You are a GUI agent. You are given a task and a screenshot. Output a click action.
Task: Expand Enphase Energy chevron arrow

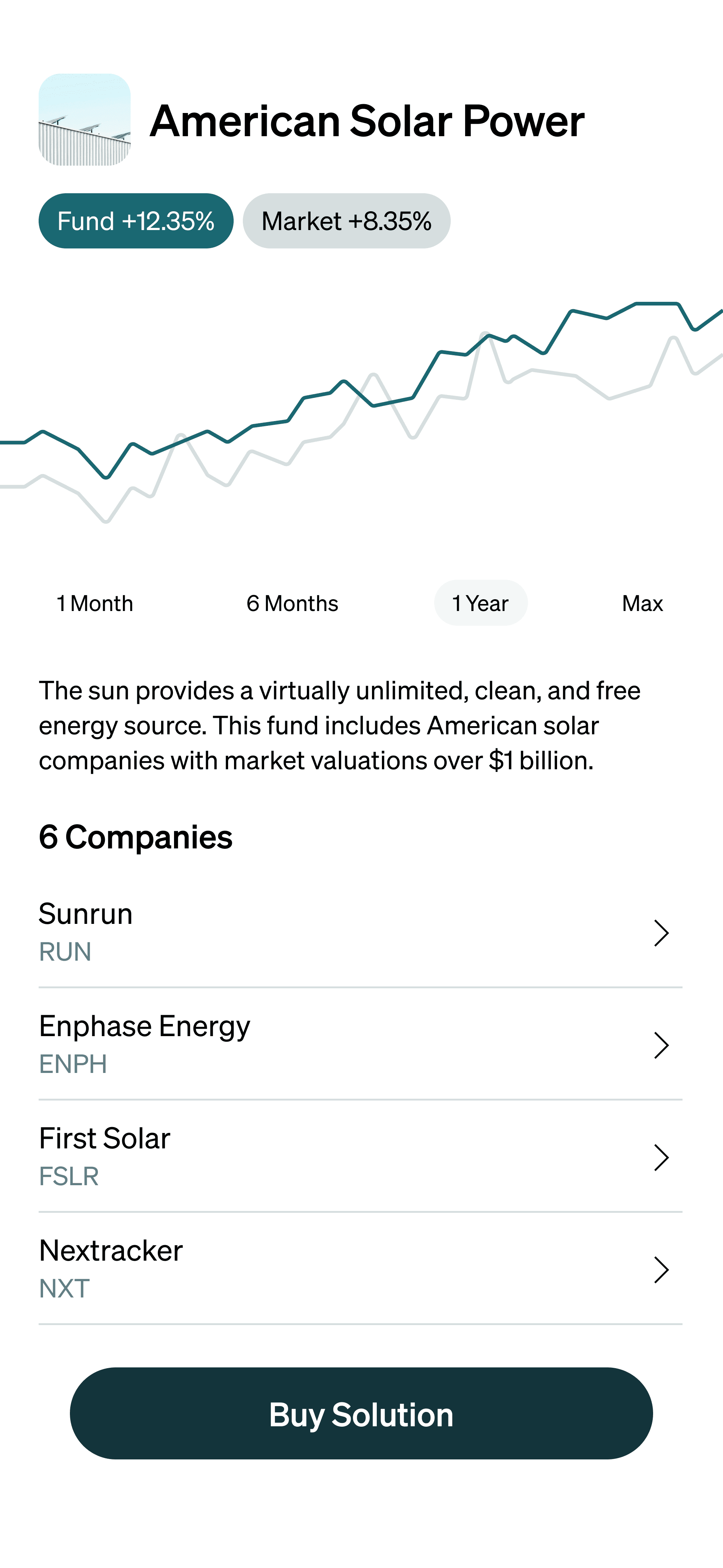click(661, 1045)
